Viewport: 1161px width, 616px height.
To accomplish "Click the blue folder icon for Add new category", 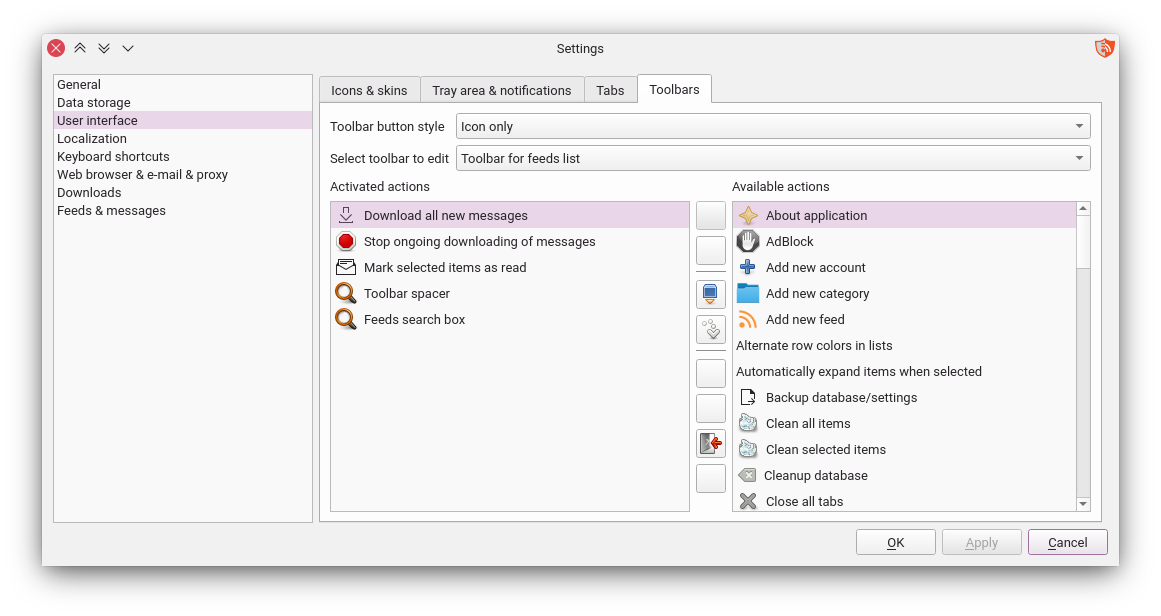I will click(x=748, y=293).
